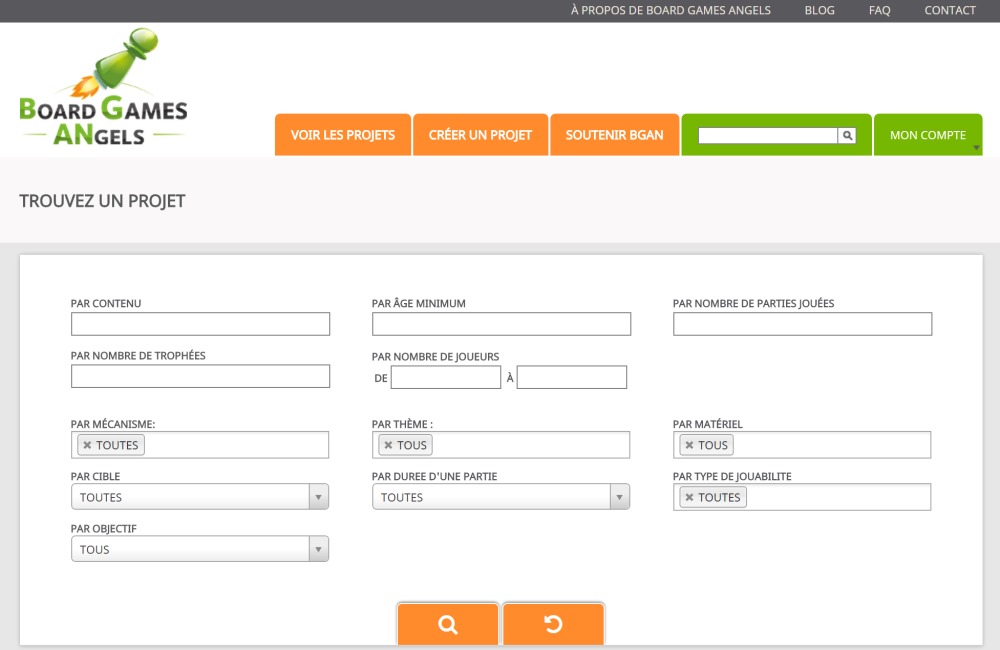Open the Blog link in top bar
The width and height of the screenshot is (1000, 650).
(x=819, y=11)
